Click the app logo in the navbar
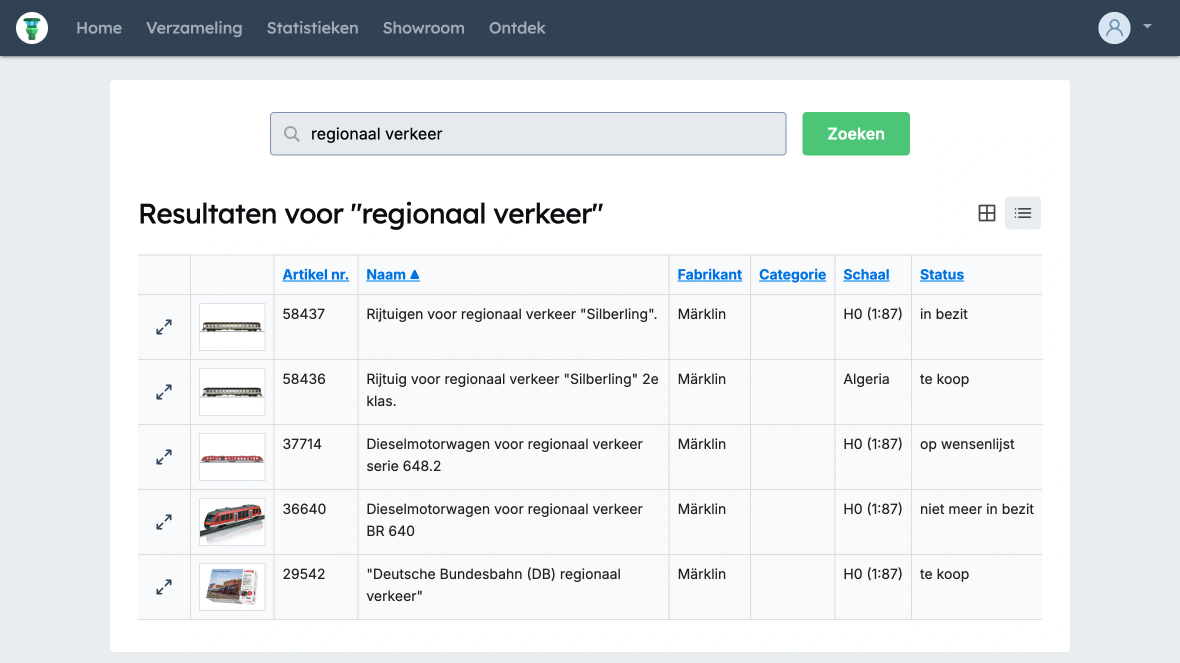The height and width of the screenshot is (663, 1180). tap(32, 28)
